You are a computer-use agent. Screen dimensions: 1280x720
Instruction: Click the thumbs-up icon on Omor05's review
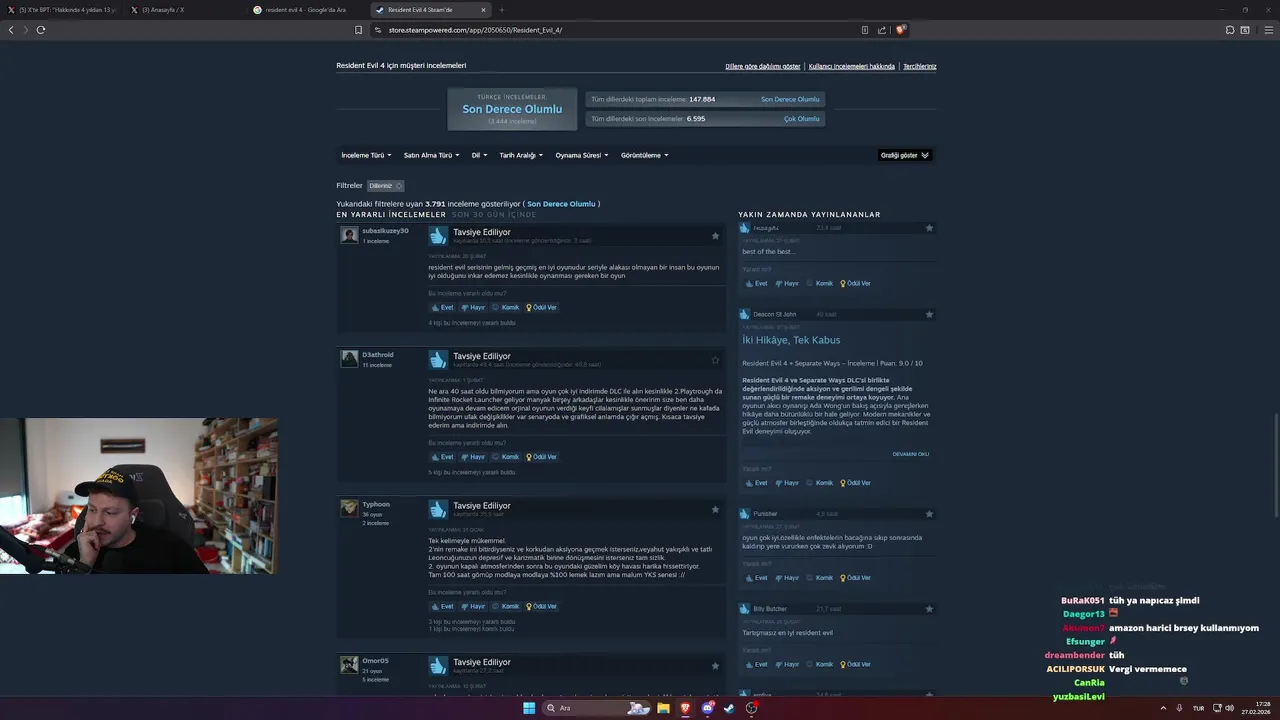pos(438,665)
